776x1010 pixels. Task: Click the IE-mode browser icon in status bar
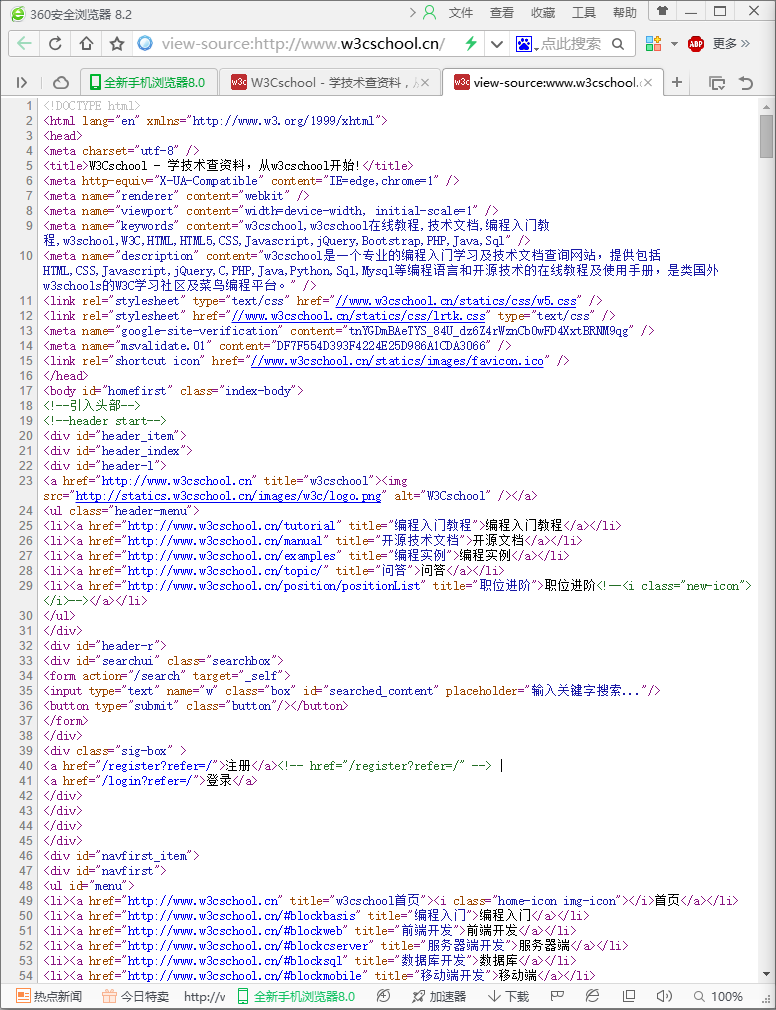coord(592,996)
